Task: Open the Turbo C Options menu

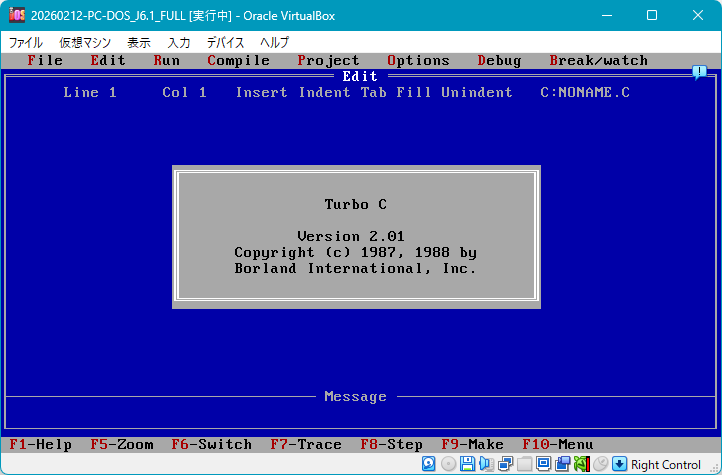Action: (418, 60)
